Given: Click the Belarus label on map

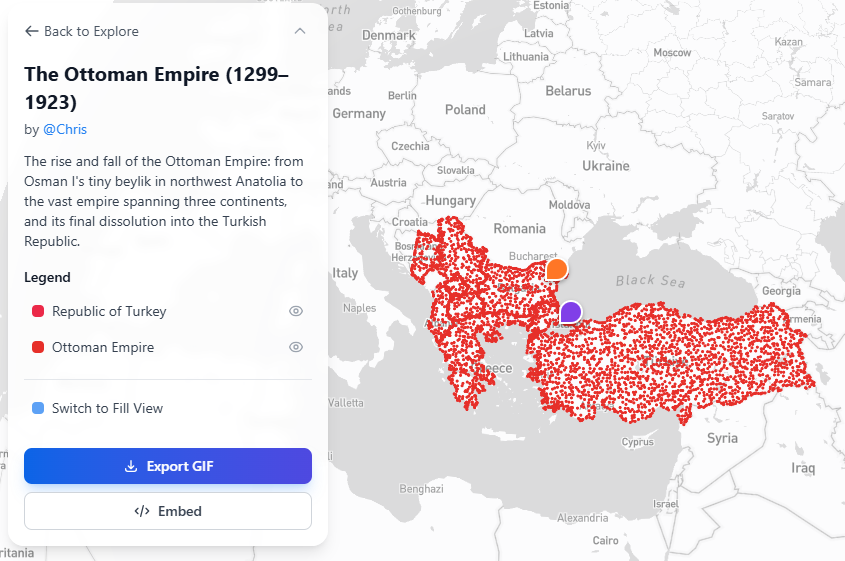Looking at the screenshot, I should (x=568, y=91).
